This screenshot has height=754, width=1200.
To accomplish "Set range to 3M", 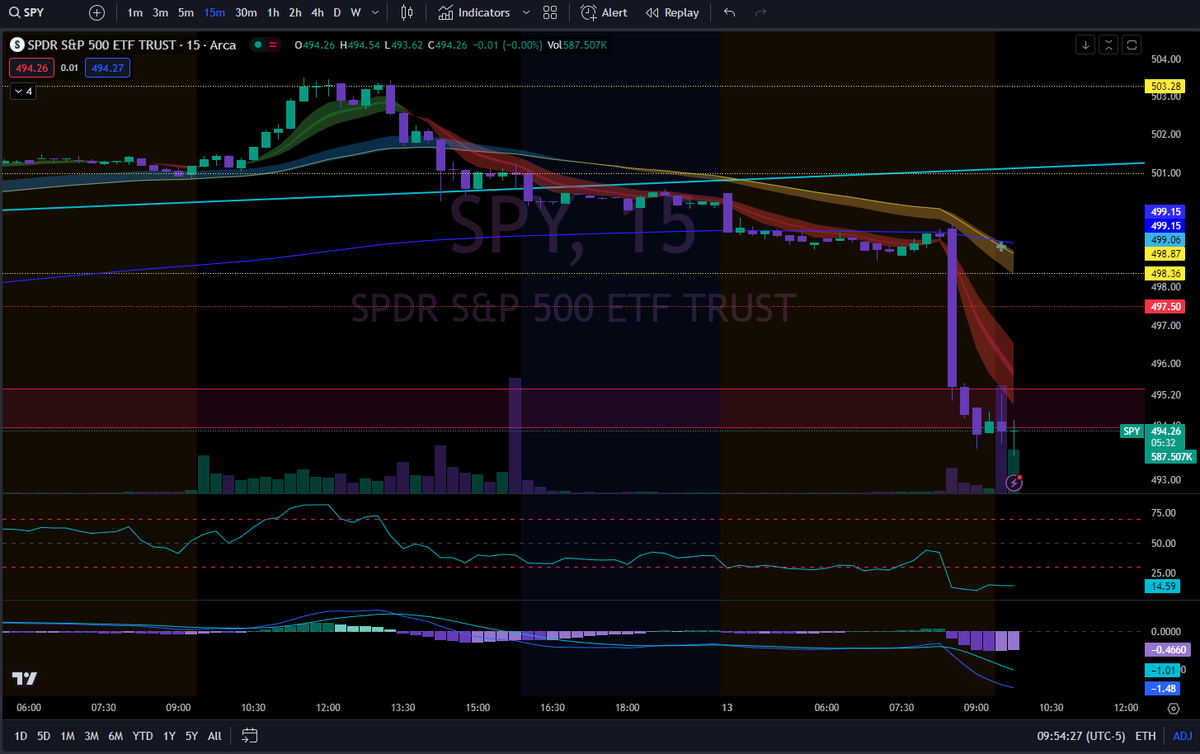I will pos(91,736).
